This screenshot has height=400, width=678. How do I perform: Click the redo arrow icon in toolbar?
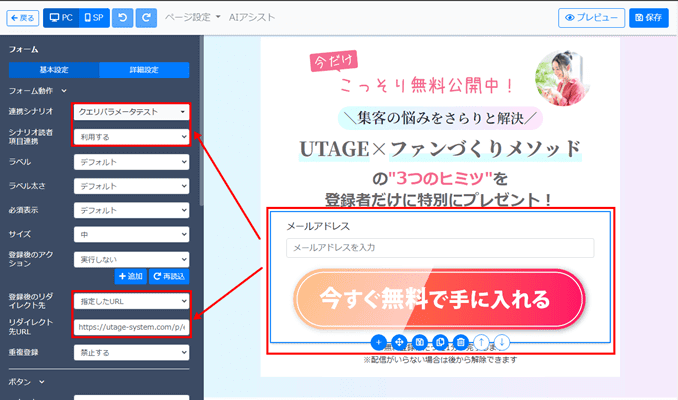pyautogui.click(x=146, y=18)
